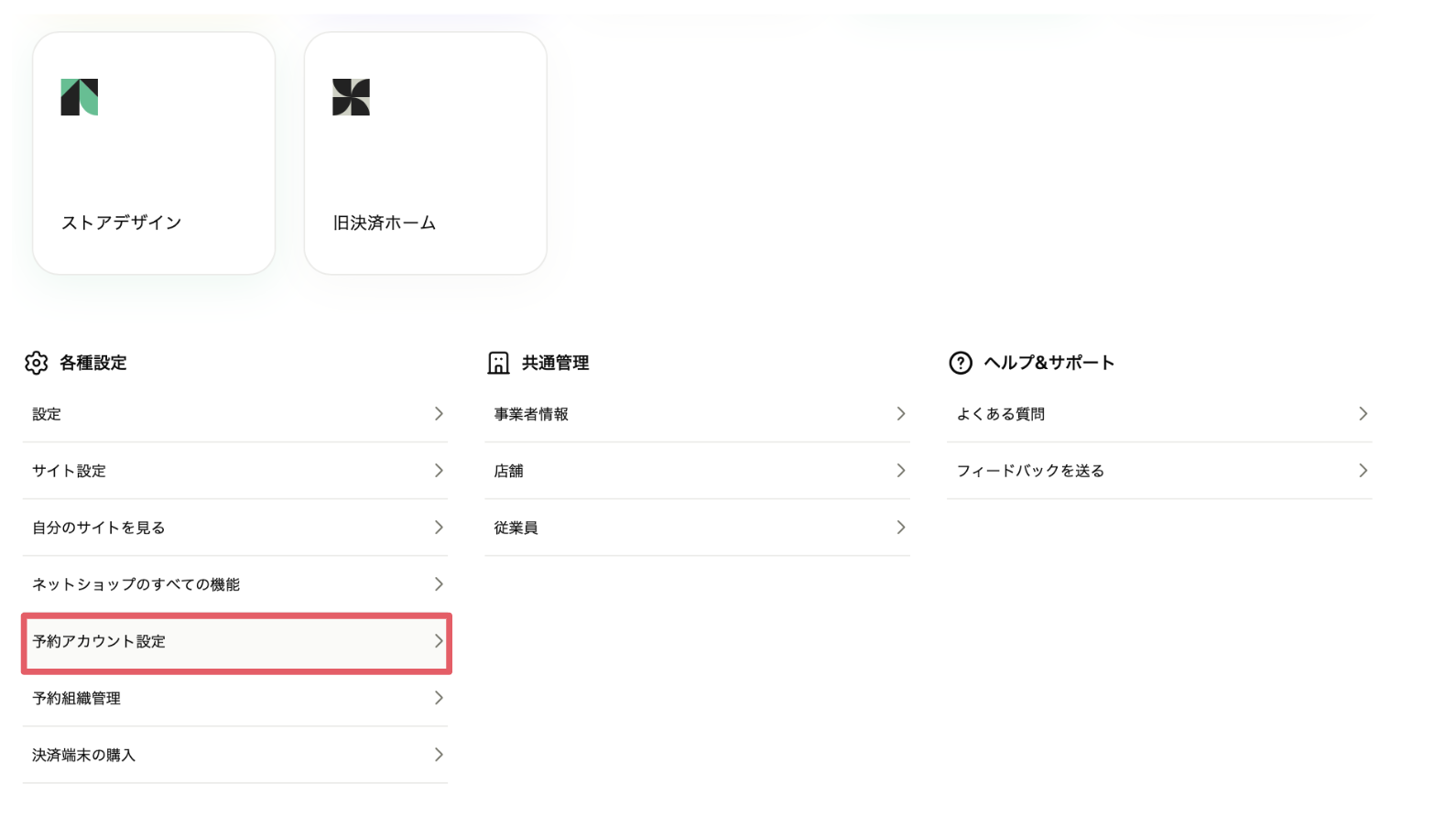This screenshot has width=1456, height=817.
Task: Open 予約組織管理 settings
Action: tap(77, 698)
